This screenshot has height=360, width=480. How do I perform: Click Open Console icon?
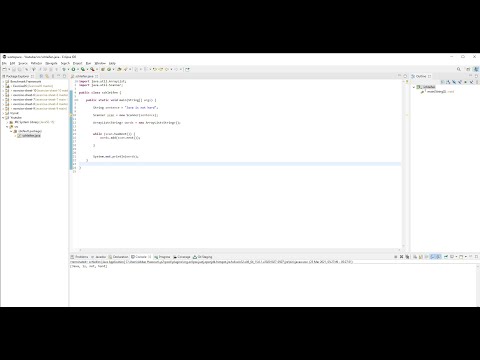(x=461, y=257)
